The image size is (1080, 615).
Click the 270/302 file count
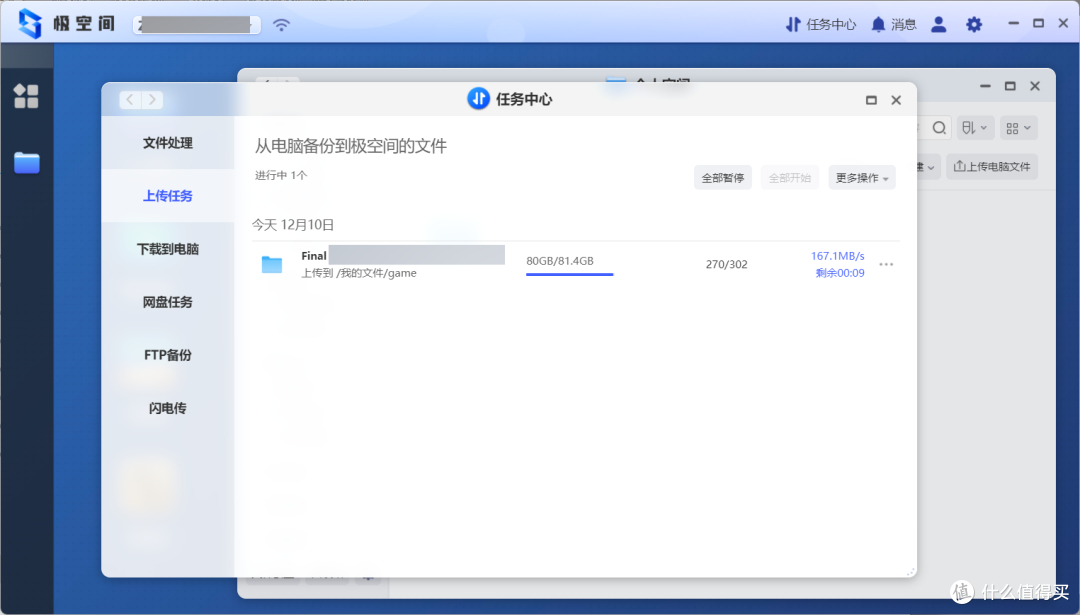coord(727,264)
